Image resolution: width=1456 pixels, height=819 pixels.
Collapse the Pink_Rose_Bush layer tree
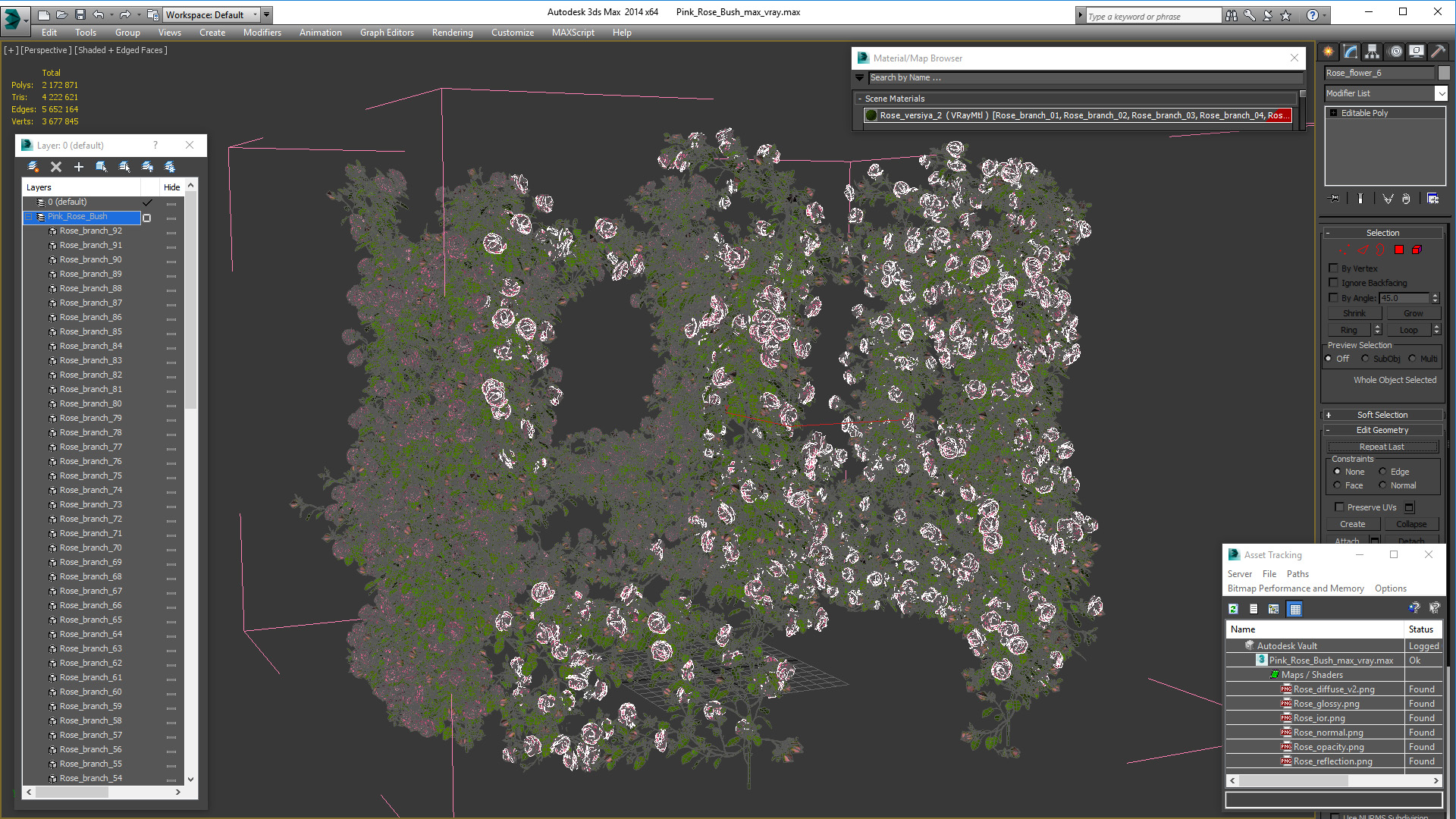30,217
